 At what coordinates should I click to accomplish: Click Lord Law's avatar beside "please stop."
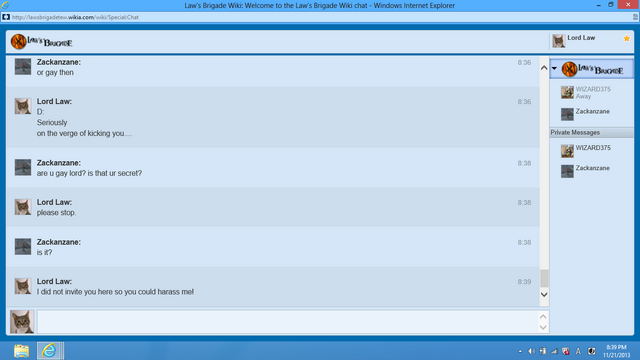point(23,207)
